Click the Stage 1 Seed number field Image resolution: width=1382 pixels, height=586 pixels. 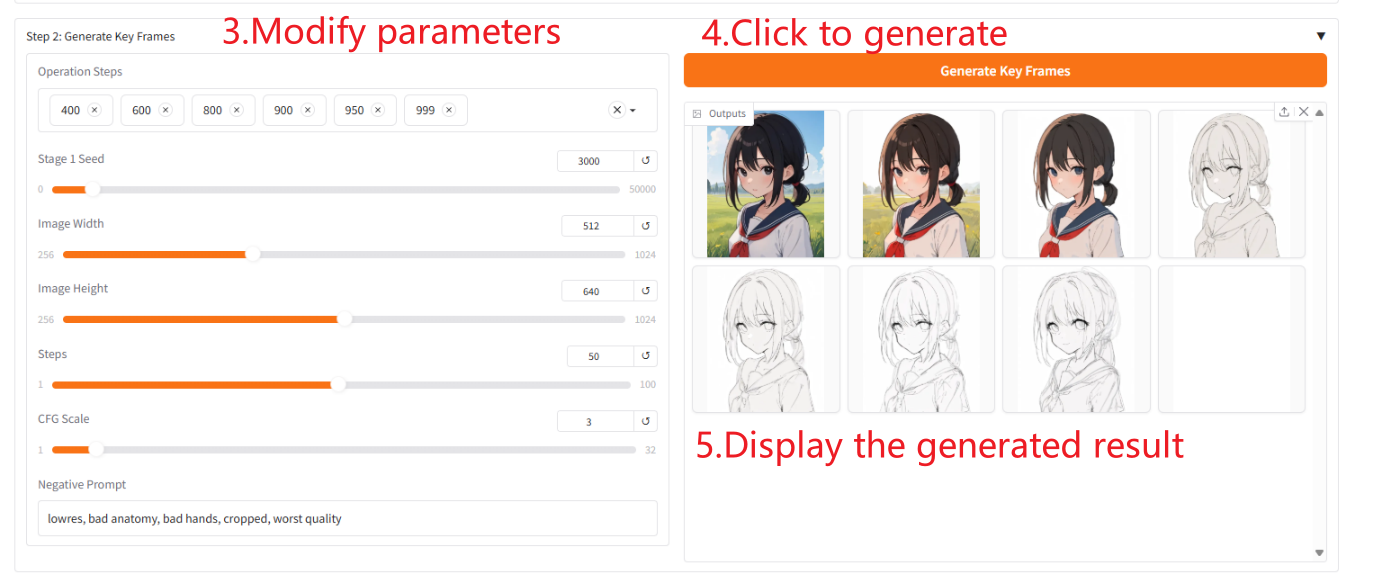(x=596, y=161)
